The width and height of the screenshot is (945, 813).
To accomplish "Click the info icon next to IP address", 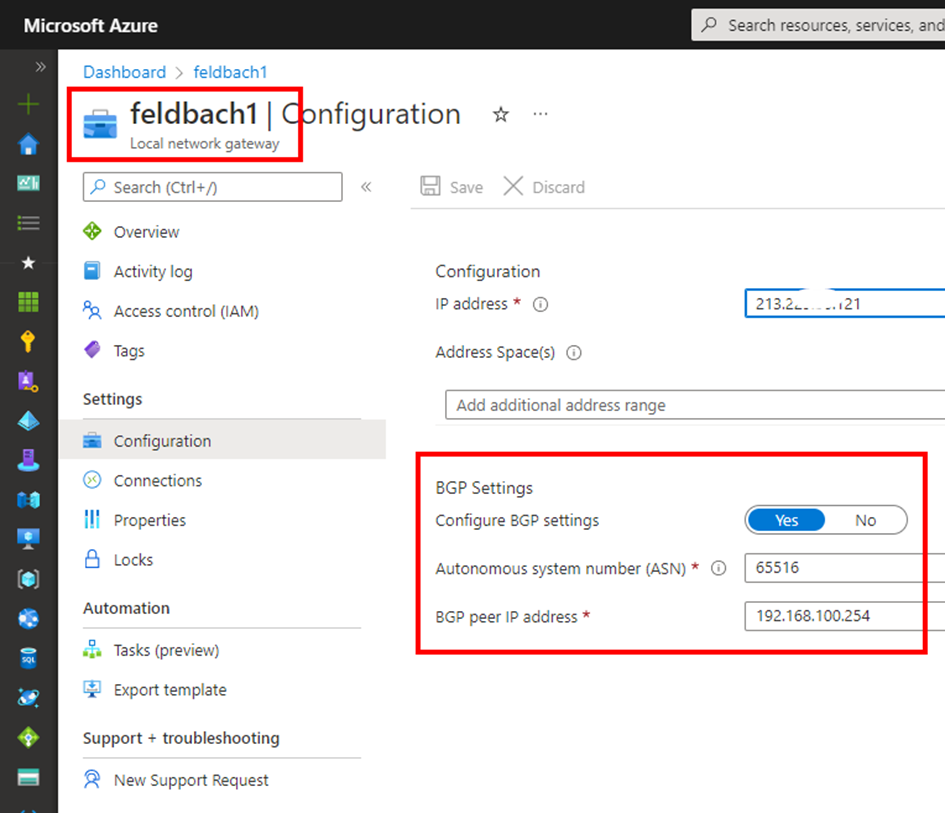I will (541, 304).
